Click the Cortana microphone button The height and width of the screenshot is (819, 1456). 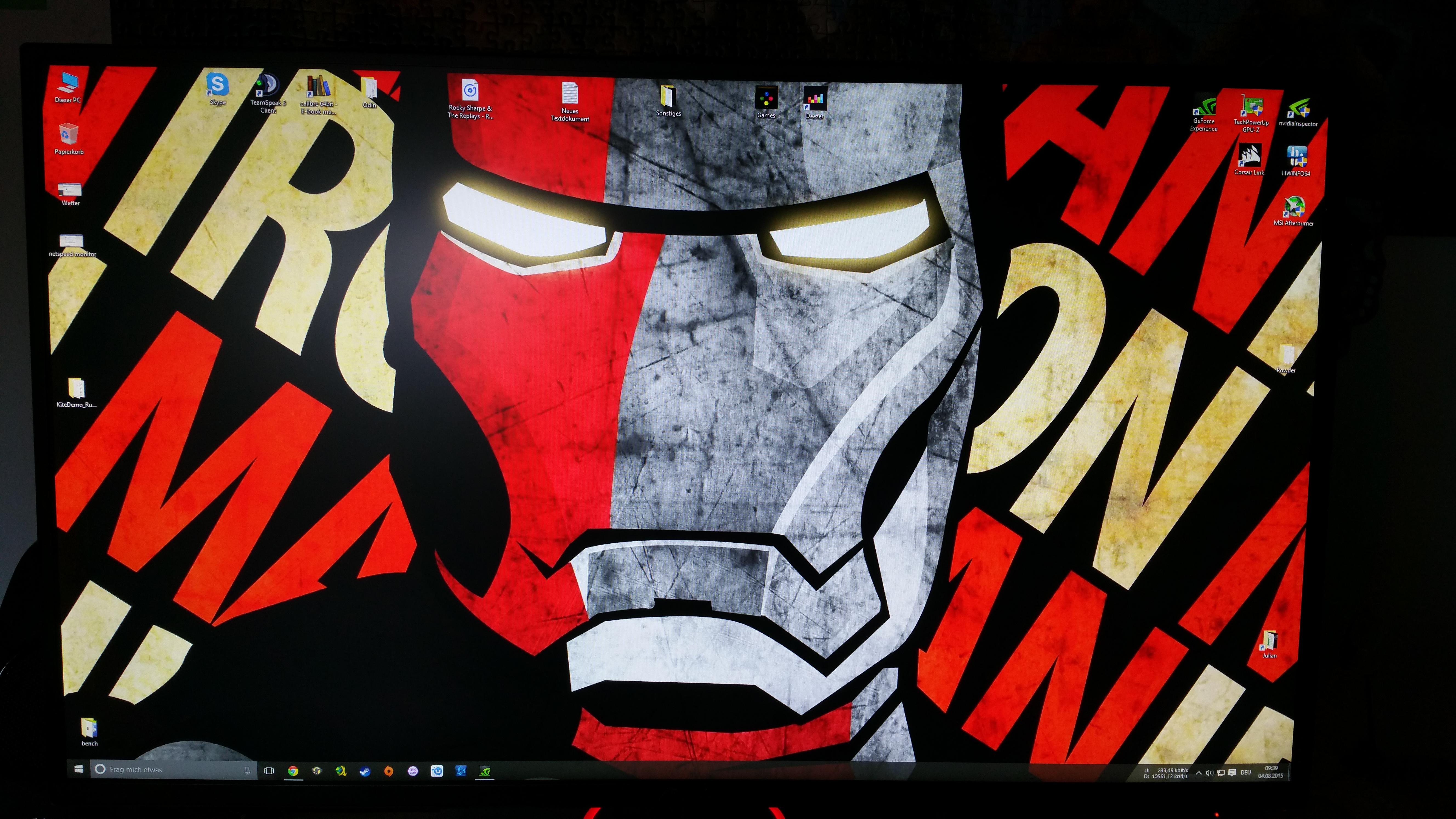coord(247,770)
